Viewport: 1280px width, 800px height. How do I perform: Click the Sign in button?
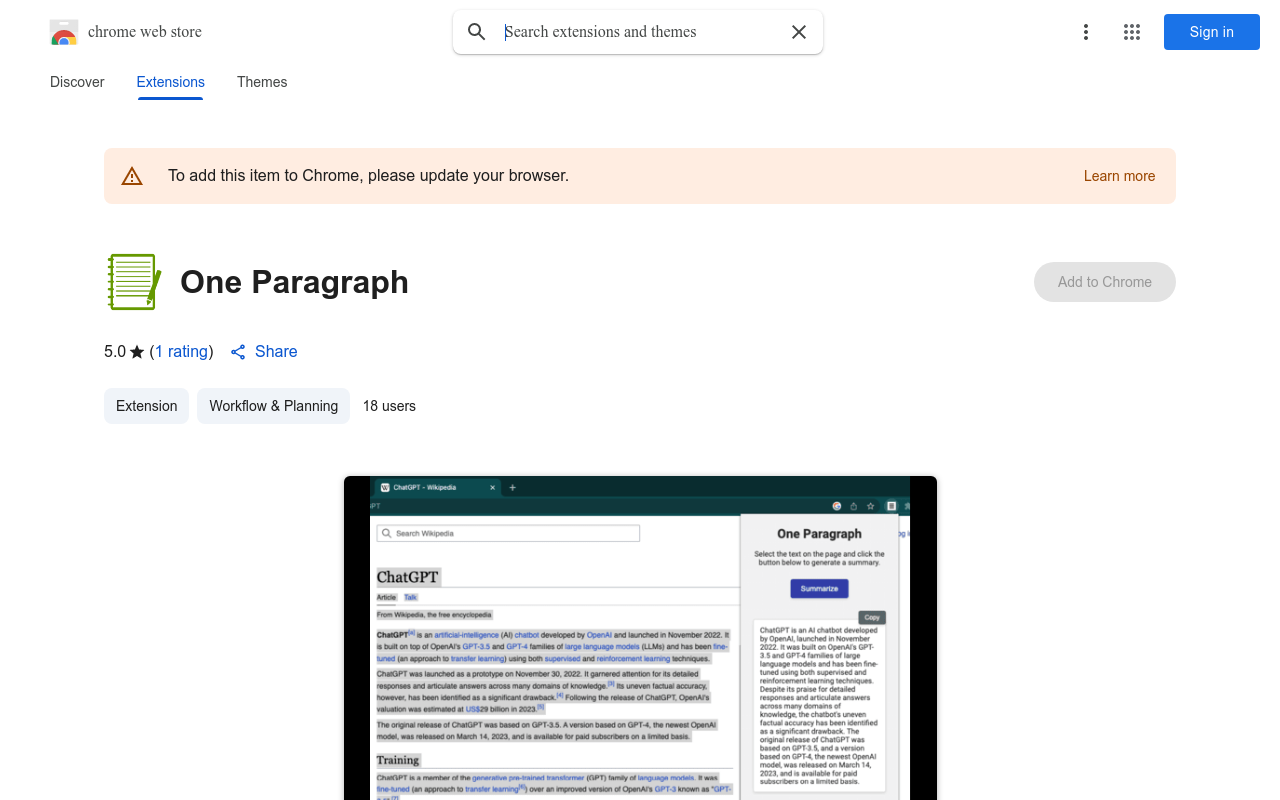click(x=1212, y=32)
